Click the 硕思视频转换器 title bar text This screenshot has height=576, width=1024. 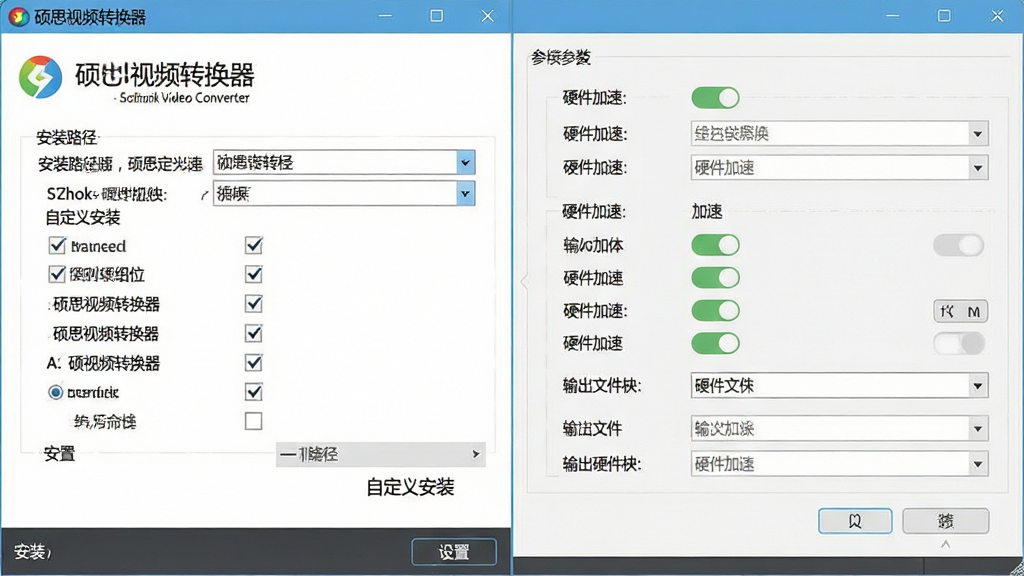(x=90, y=17)
